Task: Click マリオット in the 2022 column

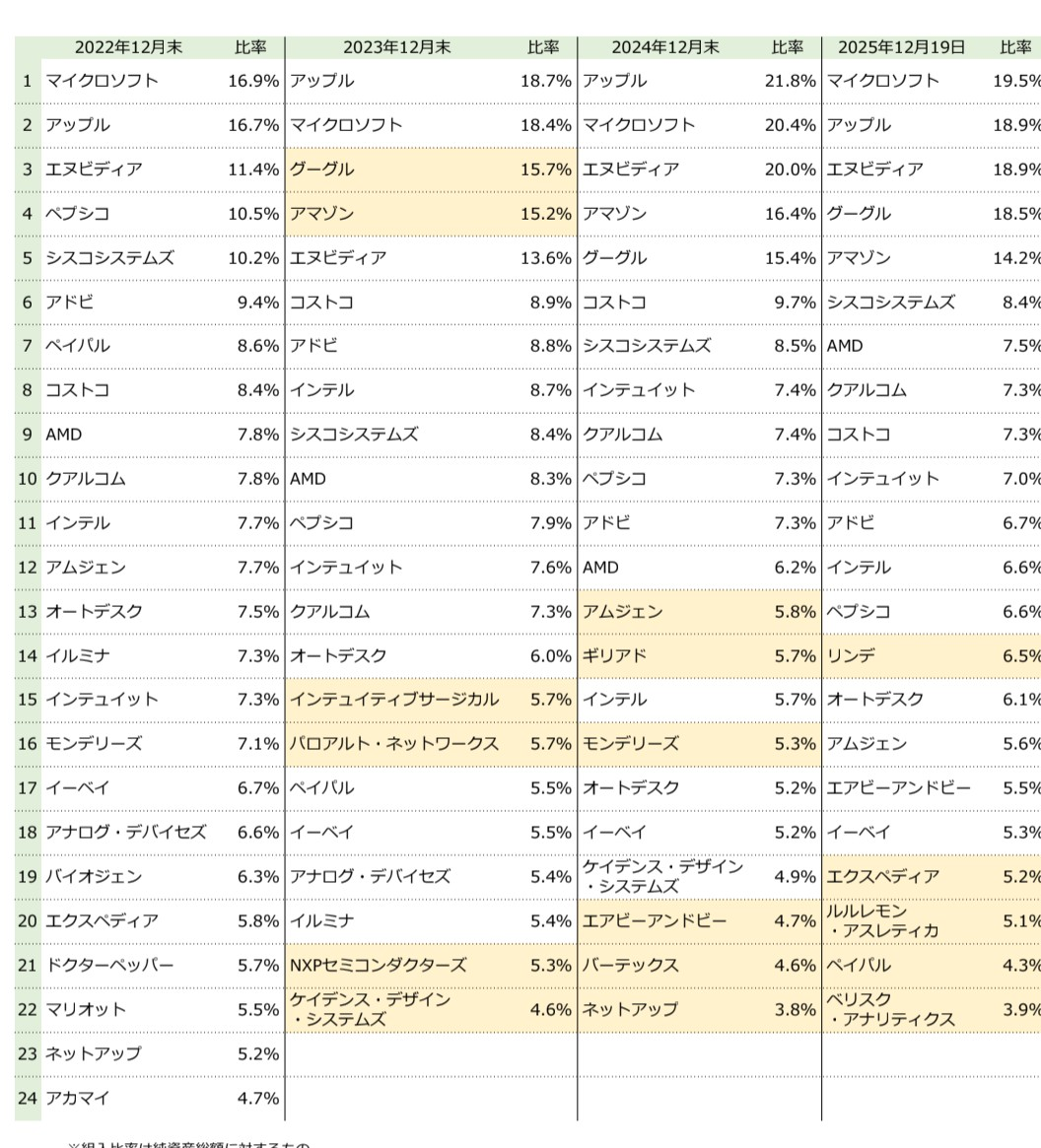Action: pyautogui.click(x=86, y=1009)
